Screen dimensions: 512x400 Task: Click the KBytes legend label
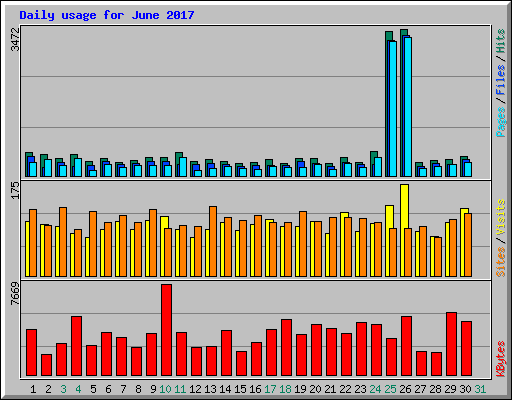[x=500, y=359]
